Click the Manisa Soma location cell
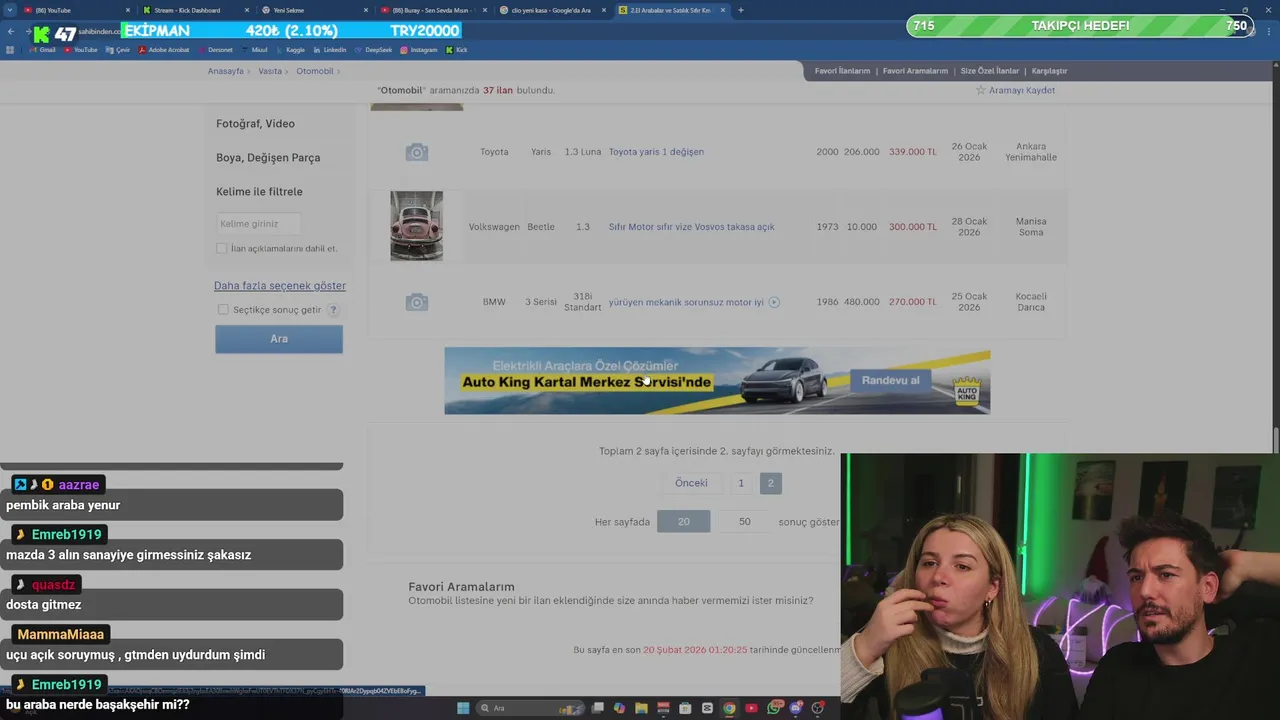Image resolution: width=1280 pixels, height=720 pixels. [x=1030, y=227]
